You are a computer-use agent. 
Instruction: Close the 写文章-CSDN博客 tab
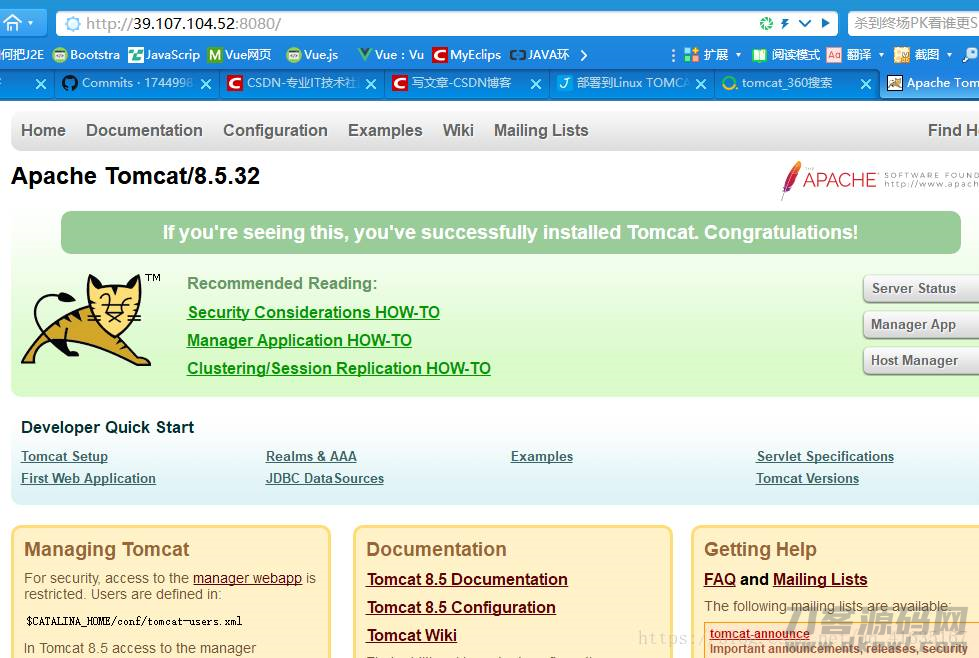pyautogui.click(x=536, y=84)
